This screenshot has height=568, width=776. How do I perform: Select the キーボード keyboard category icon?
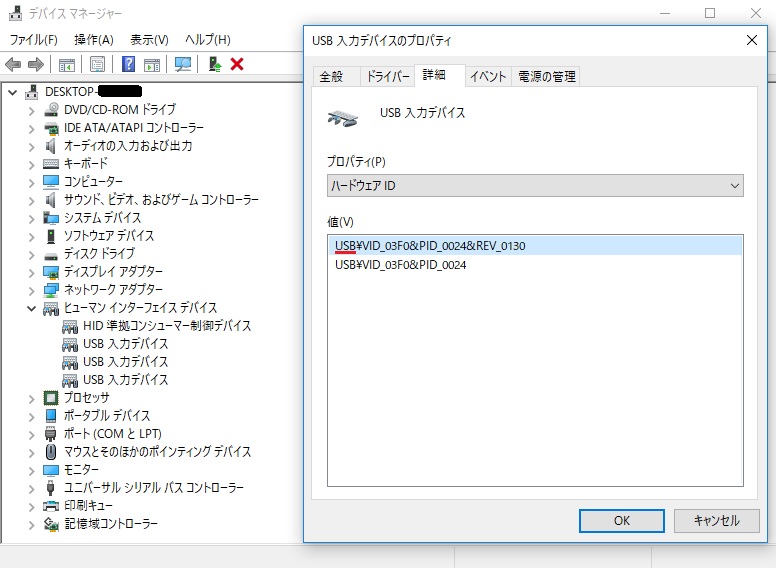(x=51, y=163)
